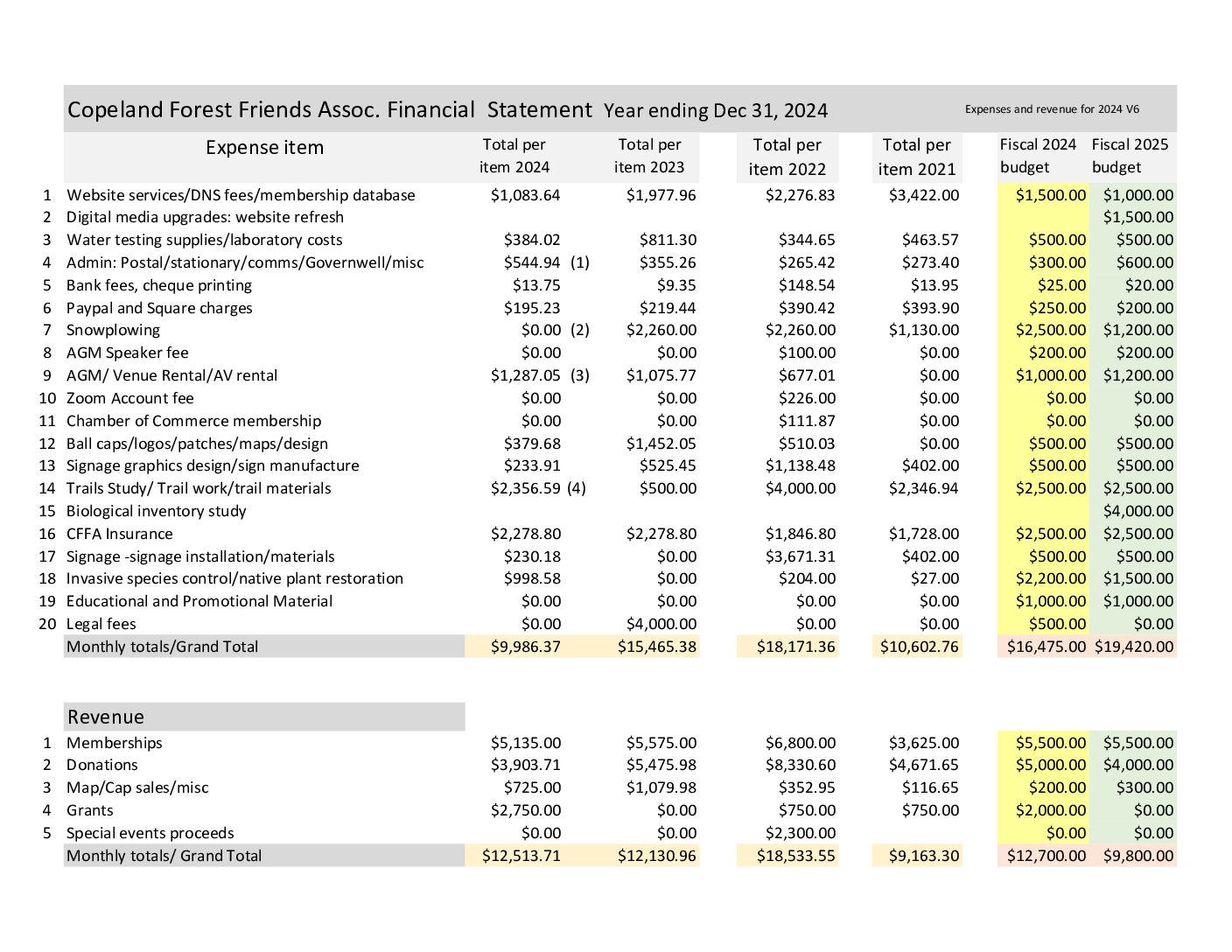Screen dimensions: 1232x952
Task: Select the Snowplowing row label
Action: (113, 330)
